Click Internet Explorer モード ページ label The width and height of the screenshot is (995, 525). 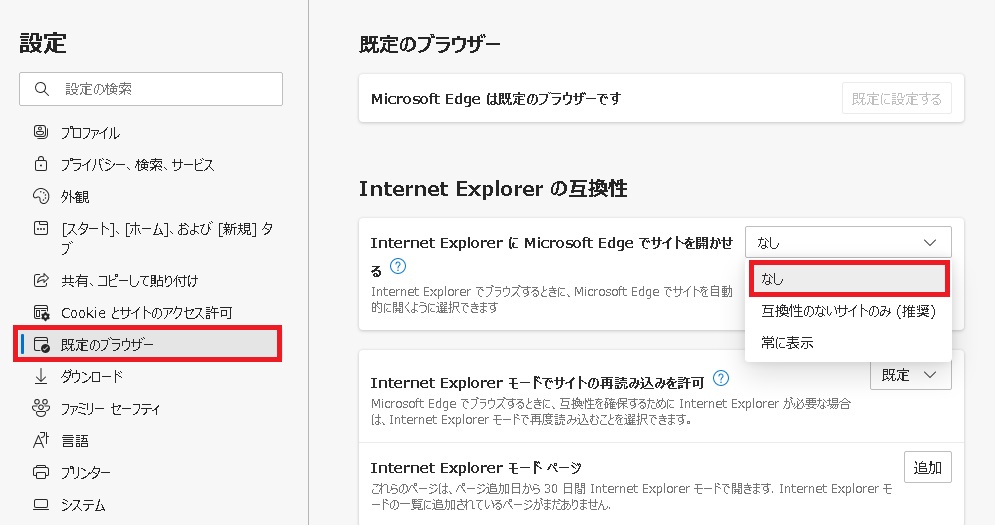click(476, 468)
